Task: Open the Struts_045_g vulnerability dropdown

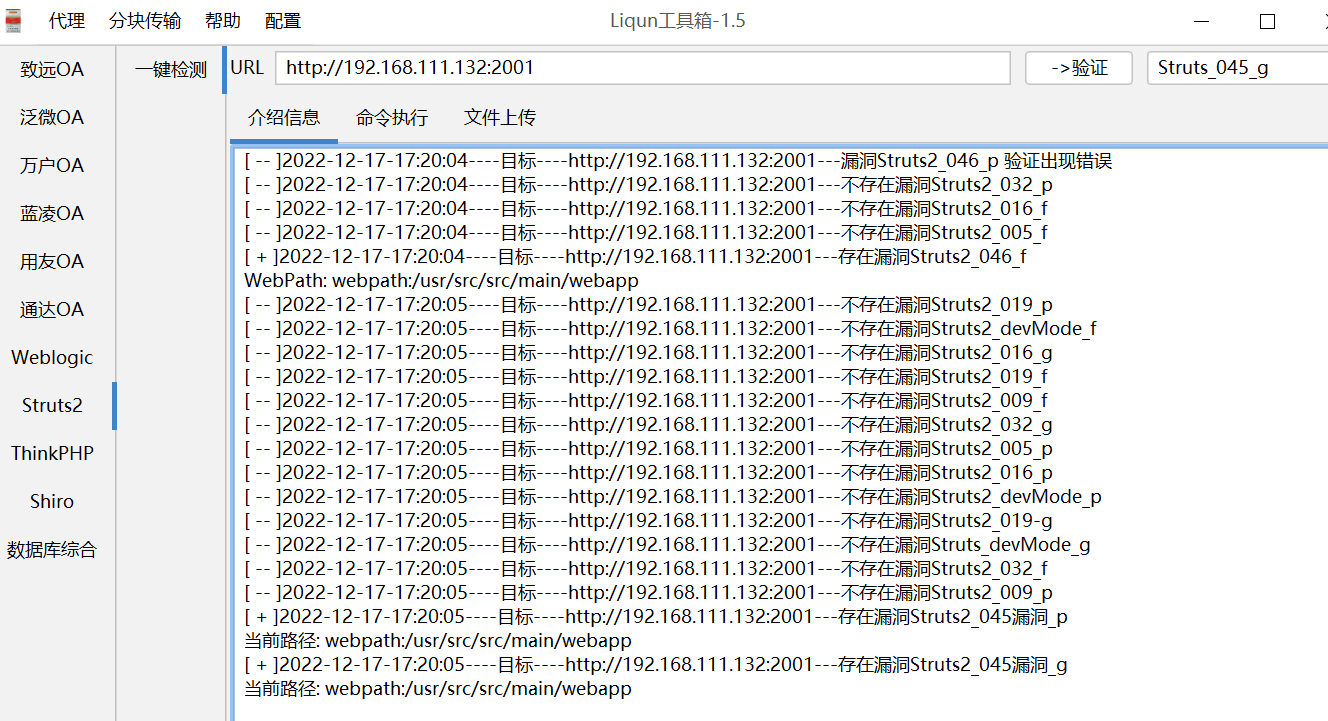Action: pos(1237,68)
